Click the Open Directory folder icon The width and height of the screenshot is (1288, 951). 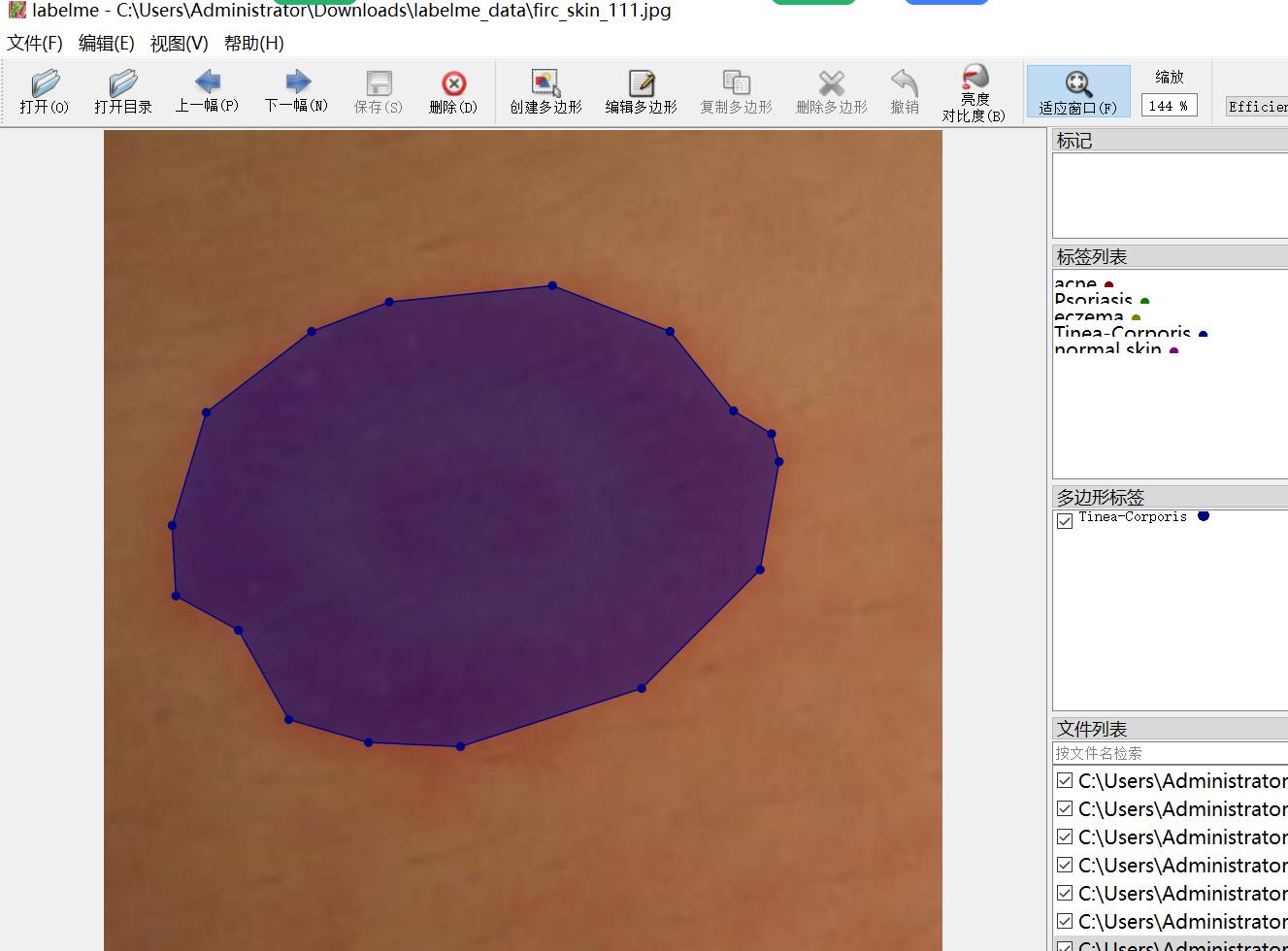122,91
